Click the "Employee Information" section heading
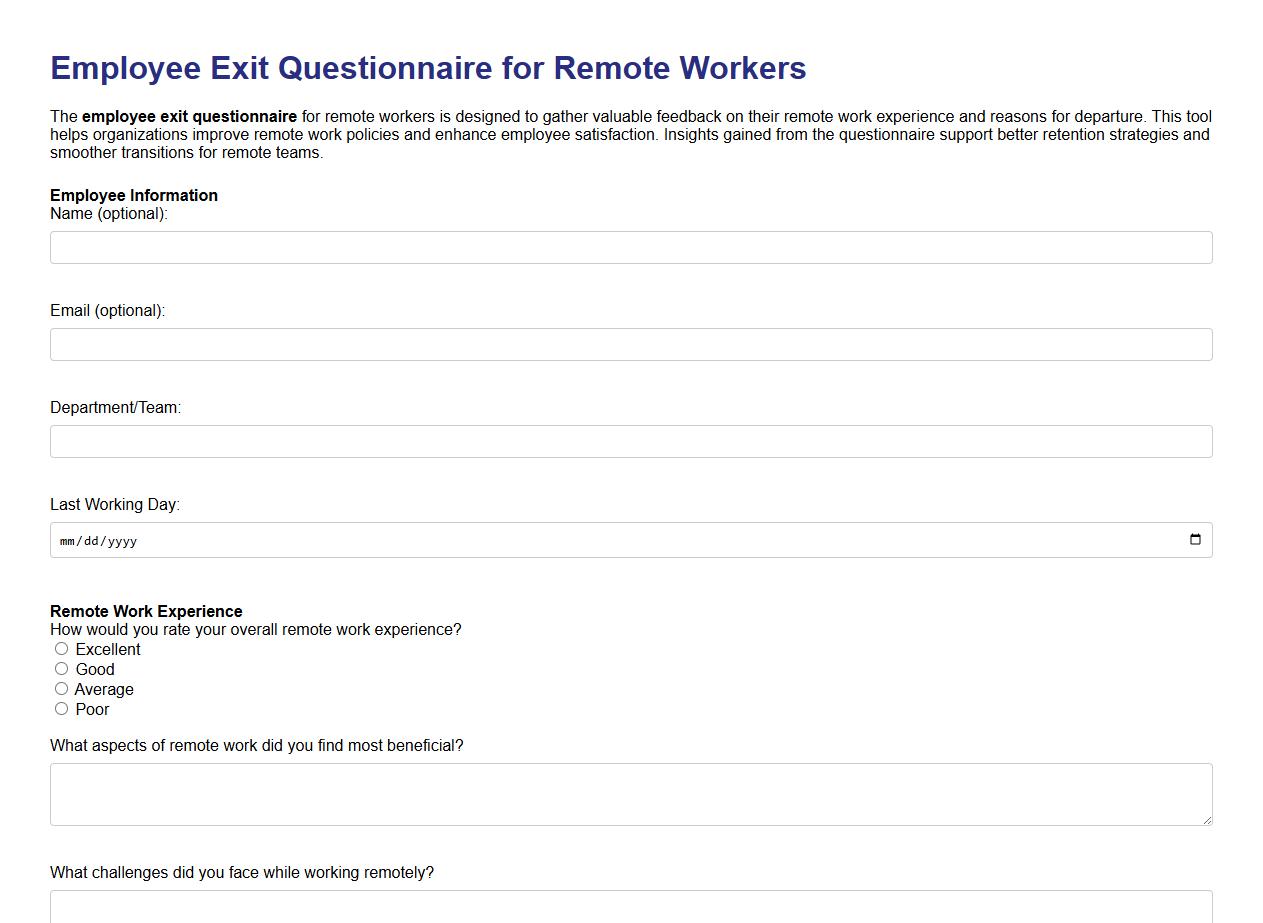The width and height of the screenshot is (1263, 923). point(134,195)
